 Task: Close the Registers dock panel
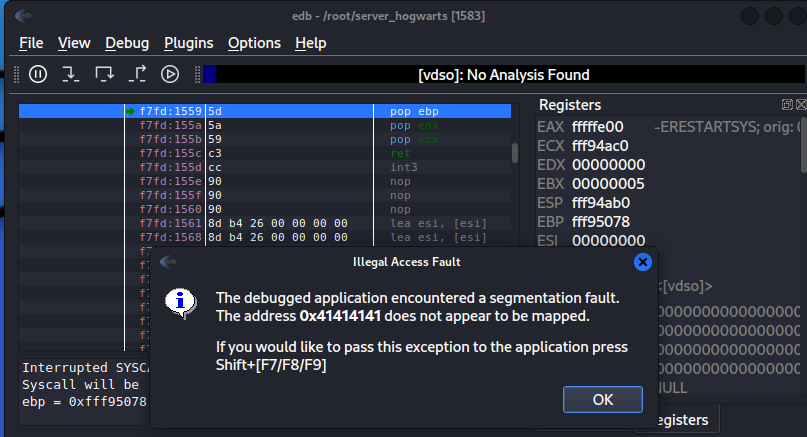(x=800, y=105)
